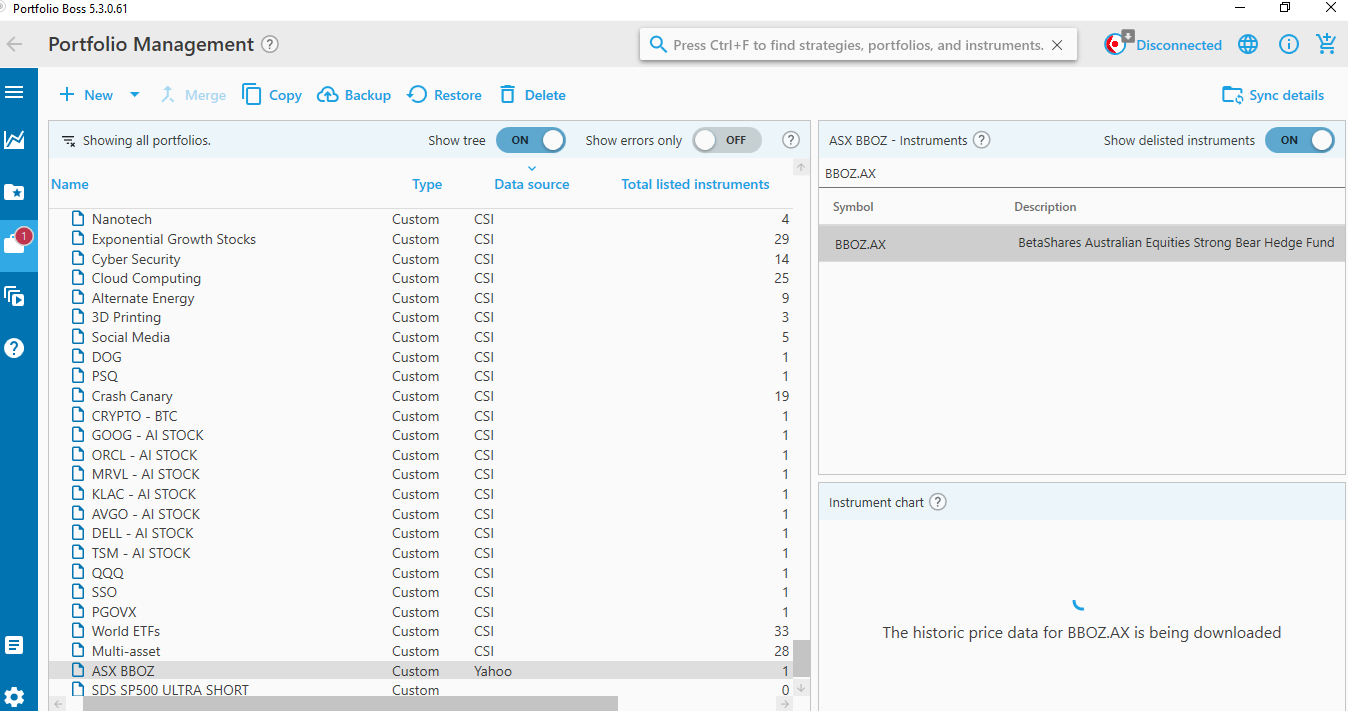Select the Crash Canary portfolio
Screen dimensions: 1348x711
point(132,396)
